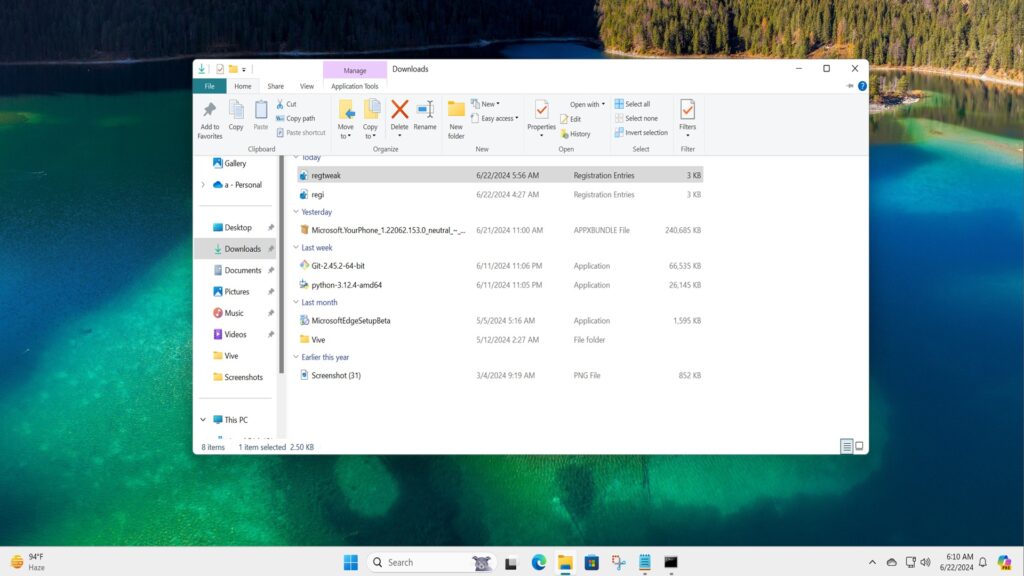Open the File menu

[209, 86]
